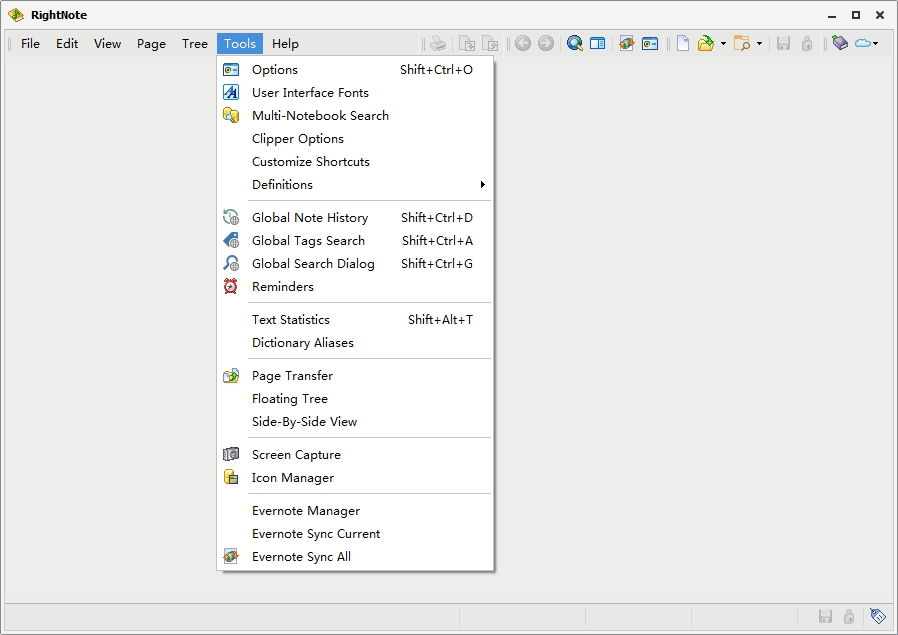This screenshot has width=898, height=635.
Task: Click the open folder icon with green arrow
Action: pos(706,44)
